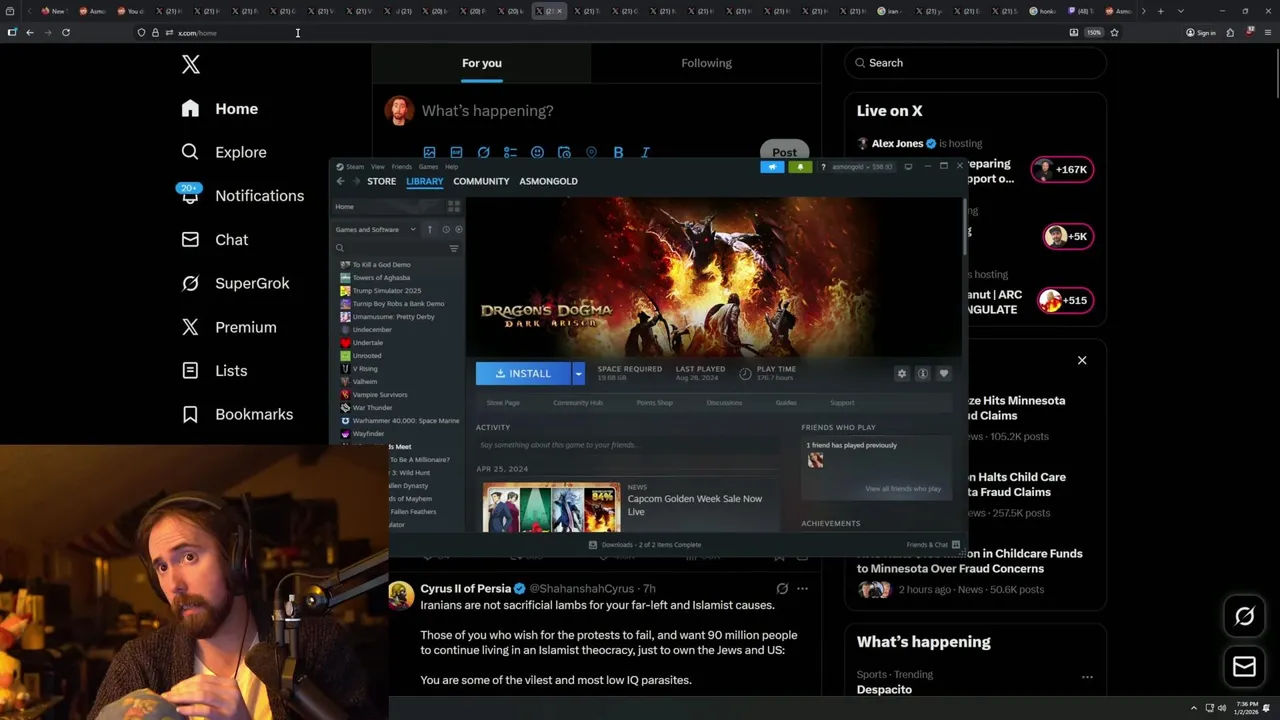The image size is (1280, 720).
Task: Toggle sort order arrow in library sidebar
Action: (430, 229)
